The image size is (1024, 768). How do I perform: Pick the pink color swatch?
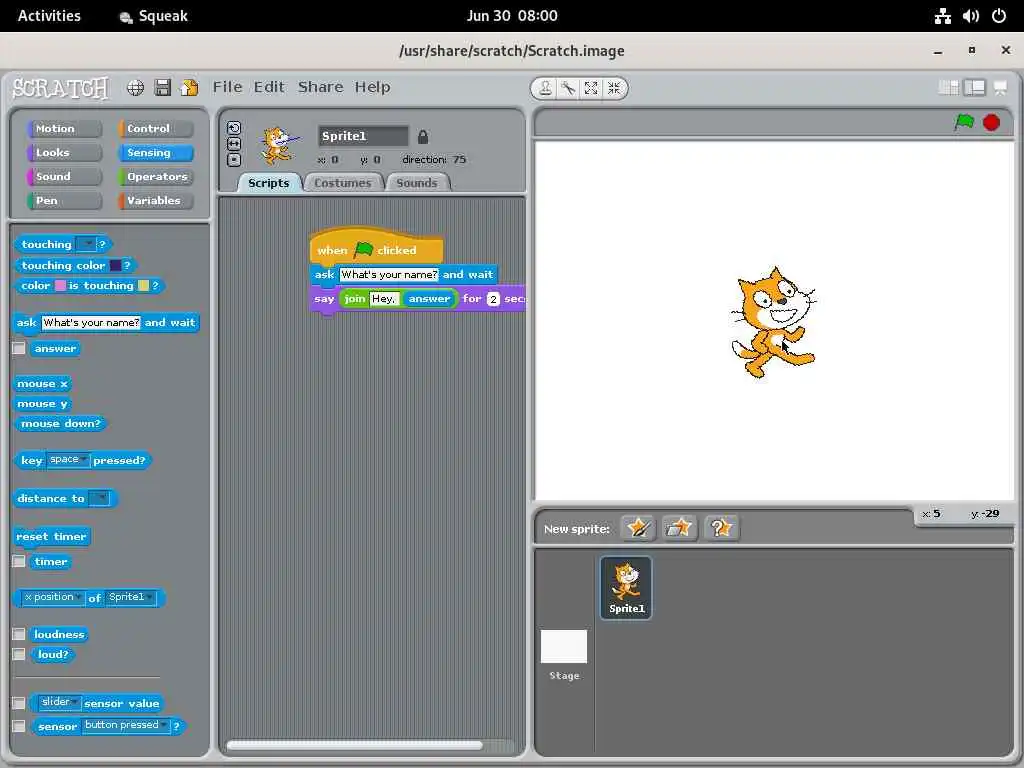(x=60, y=285)
